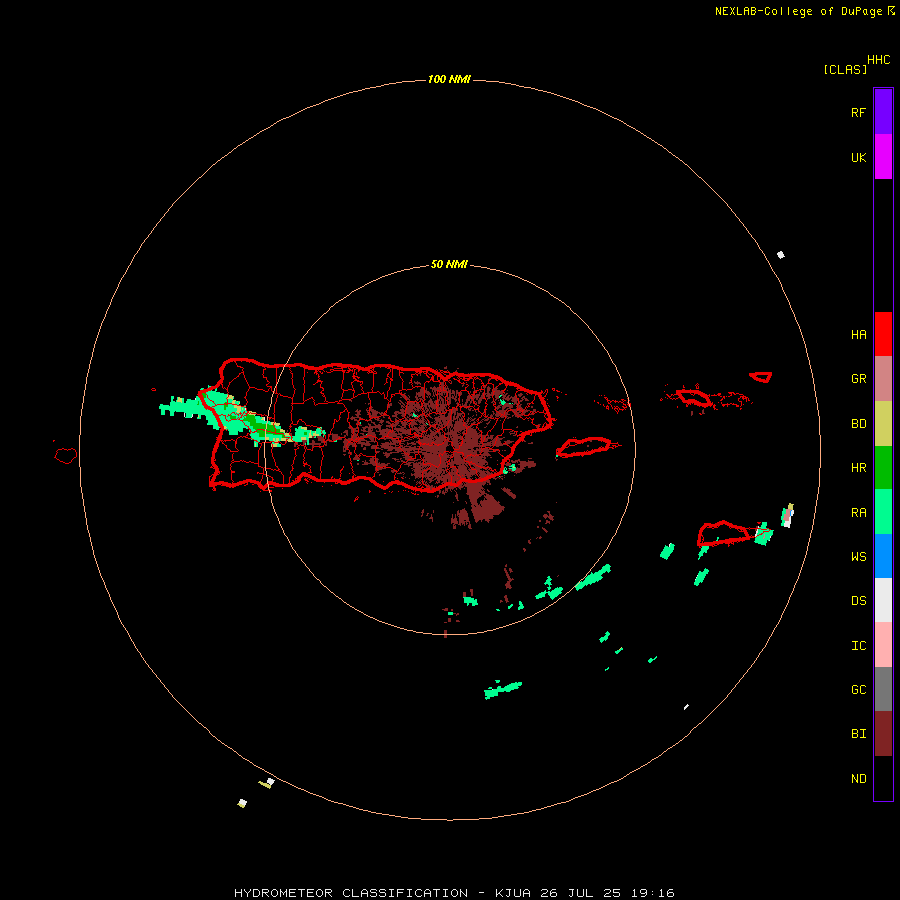The height and width of the screenshot is (900, 900).
Task: Click the NEXLAB-College of DuPage credit text
Action: pos(798,11)
